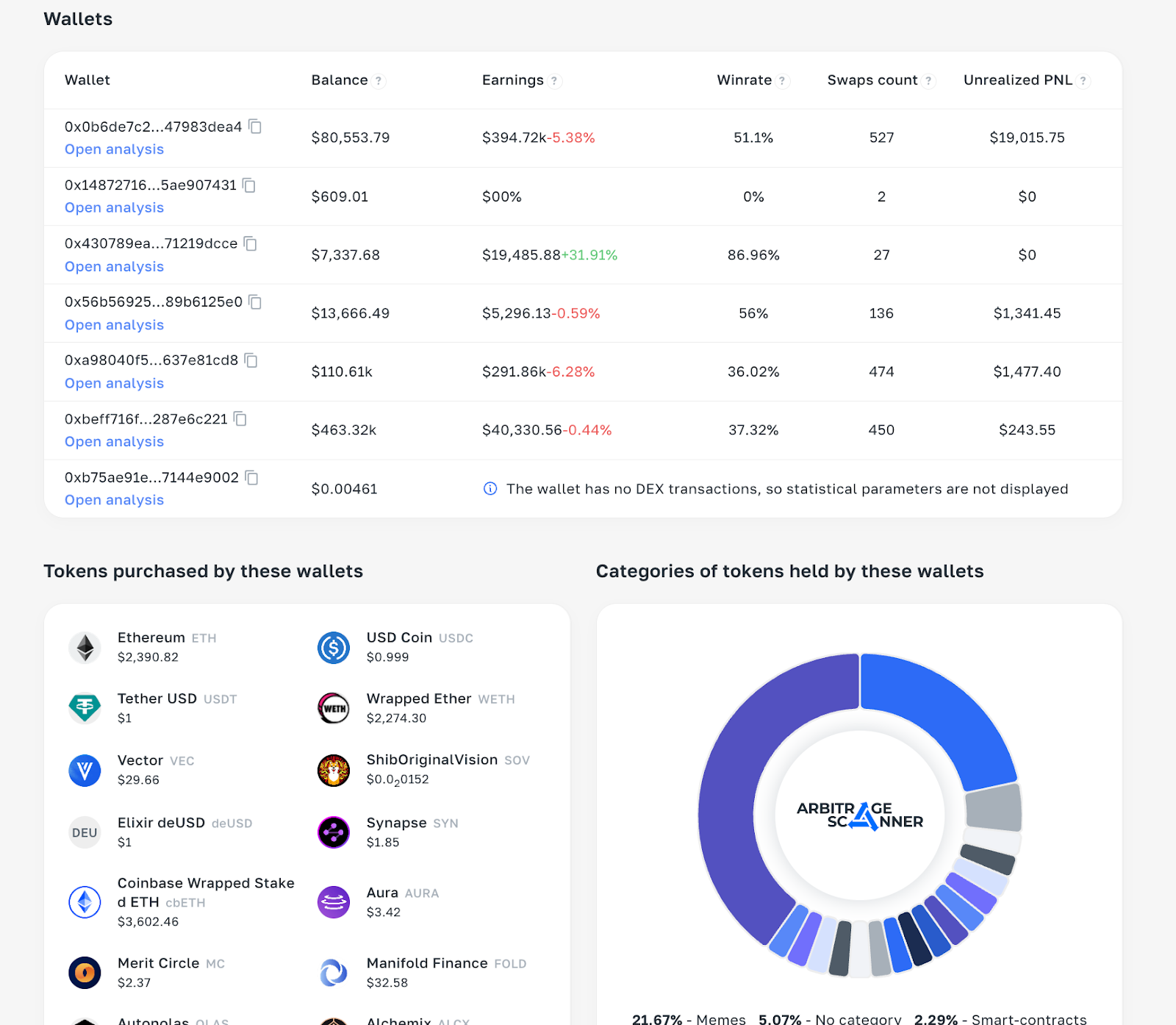The image size is (1176, 1025).
Task: Click the +31.91% earnings change
Action: click(589, 255)
